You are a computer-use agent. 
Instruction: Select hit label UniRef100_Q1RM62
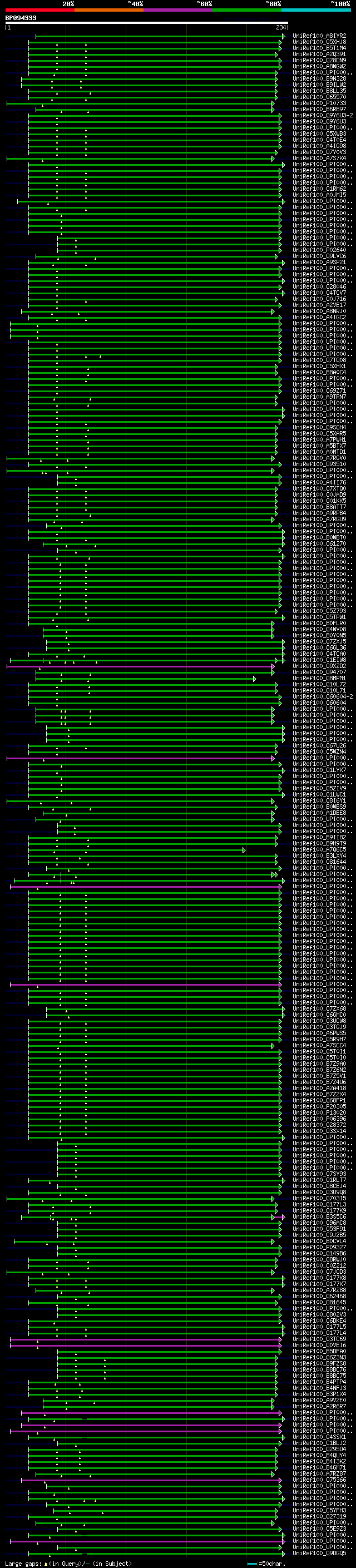[319, 189]
